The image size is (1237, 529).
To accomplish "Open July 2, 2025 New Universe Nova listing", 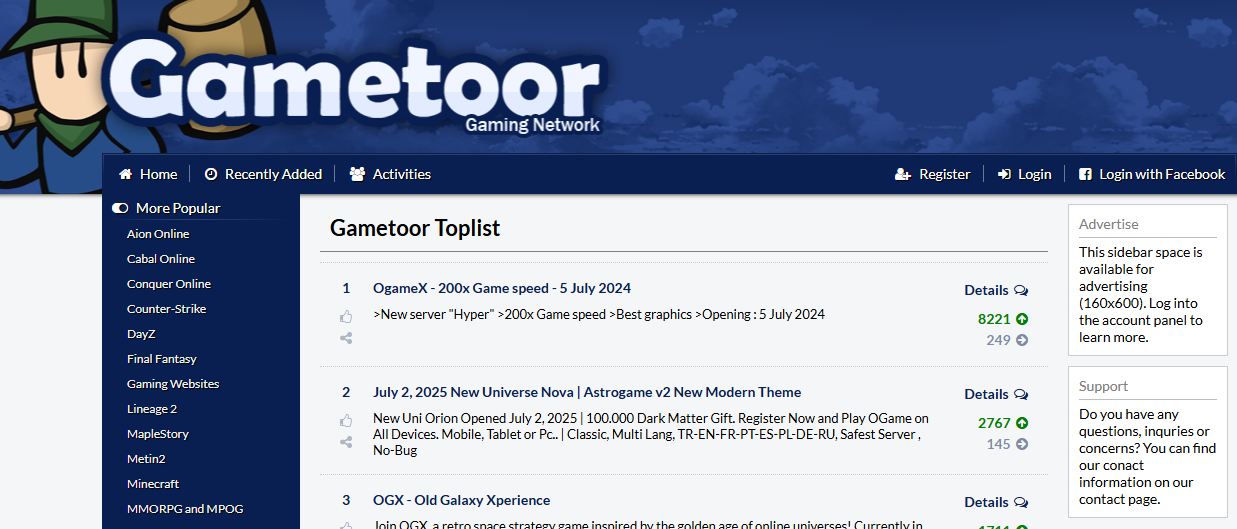I will [x=587, y=392].
